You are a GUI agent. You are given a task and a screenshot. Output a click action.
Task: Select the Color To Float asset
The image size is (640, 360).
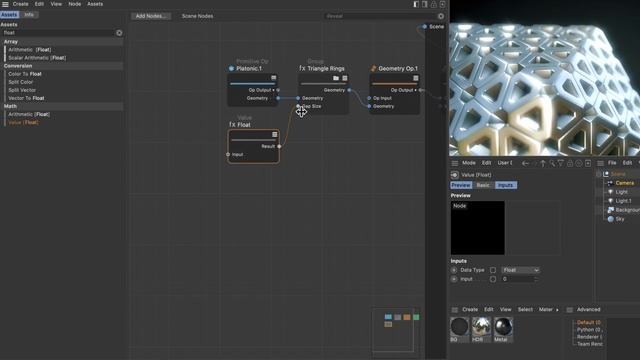(25, 74)
